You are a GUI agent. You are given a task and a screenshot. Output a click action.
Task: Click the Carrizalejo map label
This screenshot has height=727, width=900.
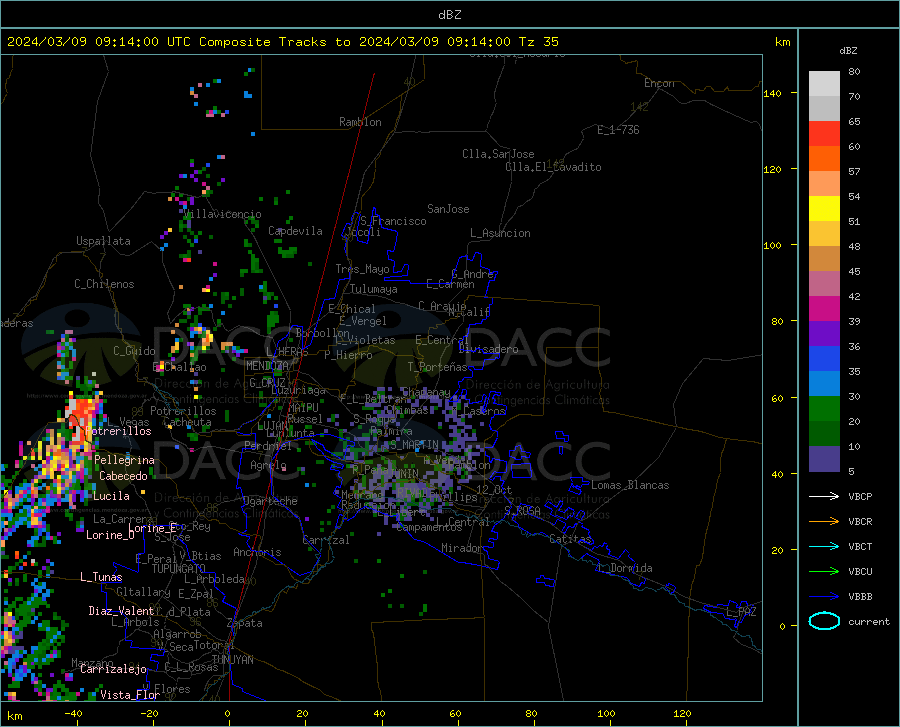[113, 669]
